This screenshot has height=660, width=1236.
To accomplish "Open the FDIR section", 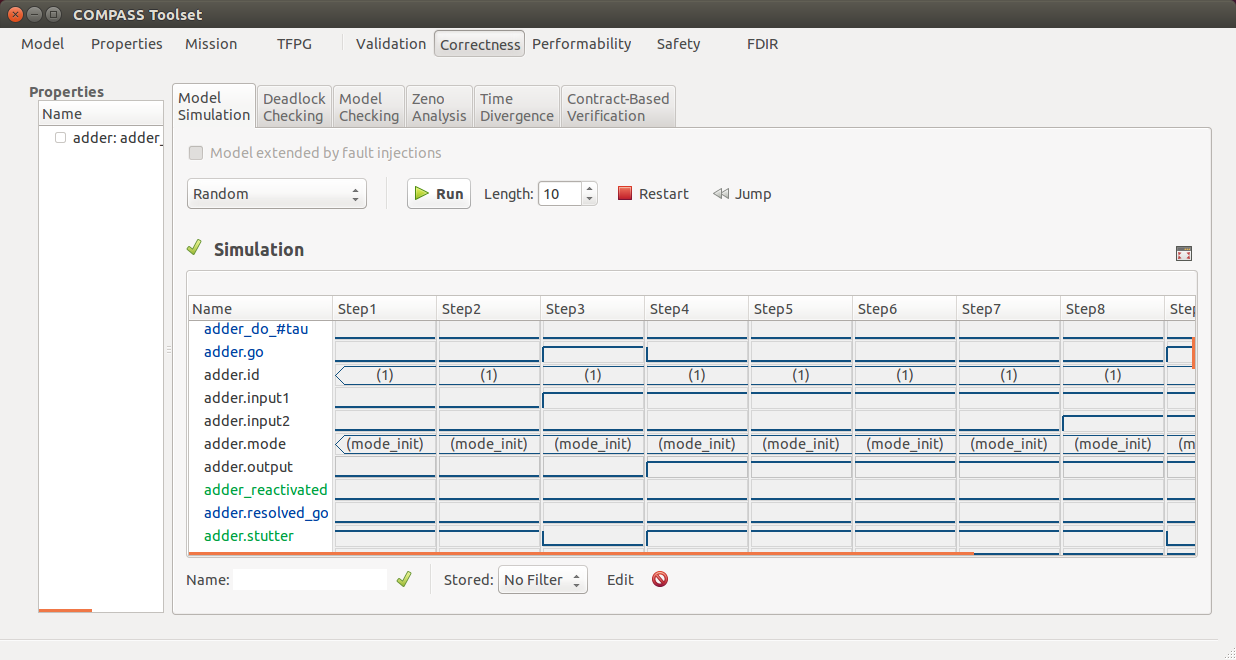I will tap(762, 44).
